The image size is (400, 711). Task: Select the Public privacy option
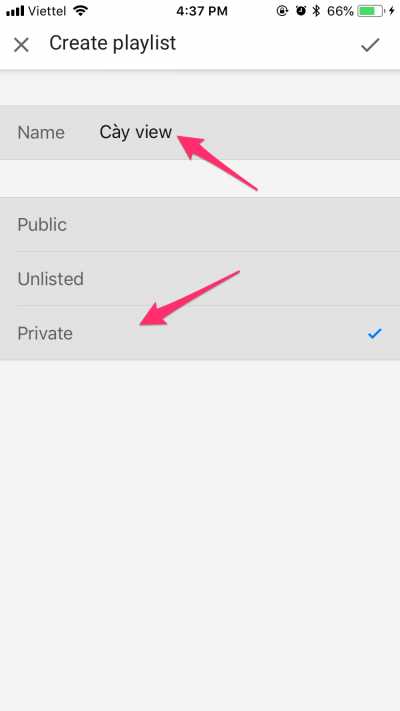coord(200,224)
